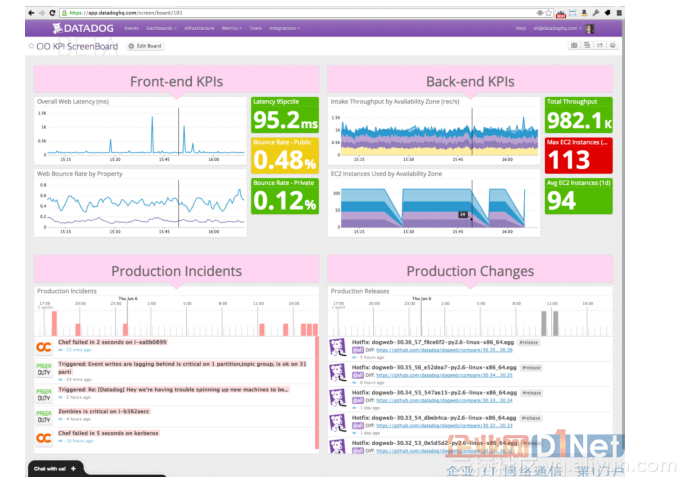Screen dimensions: 688x488
Task: Expand the Chat with us plus button
Action: click(73, 469)
